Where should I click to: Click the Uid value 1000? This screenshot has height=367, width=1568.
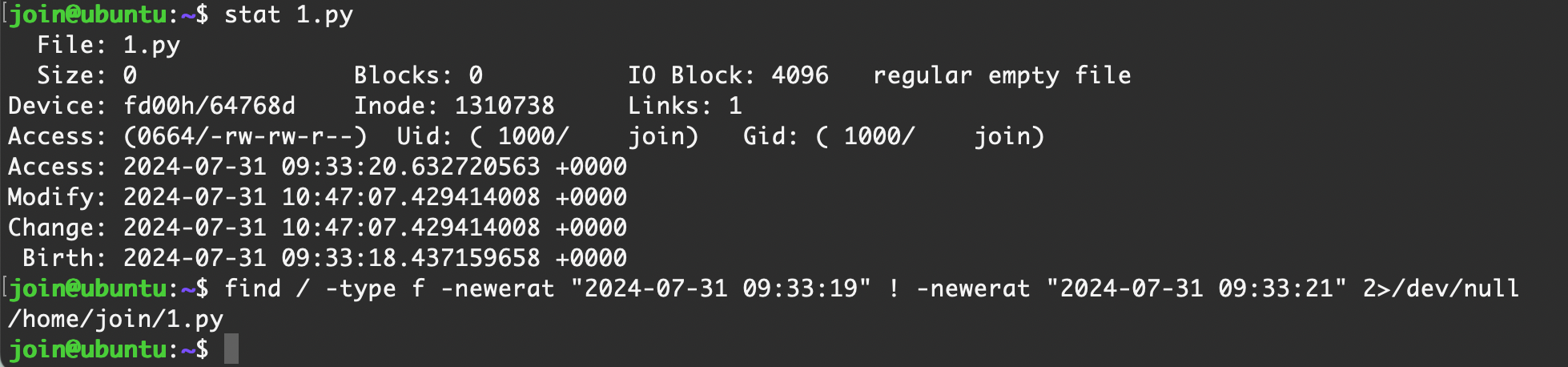pos(533,136)
